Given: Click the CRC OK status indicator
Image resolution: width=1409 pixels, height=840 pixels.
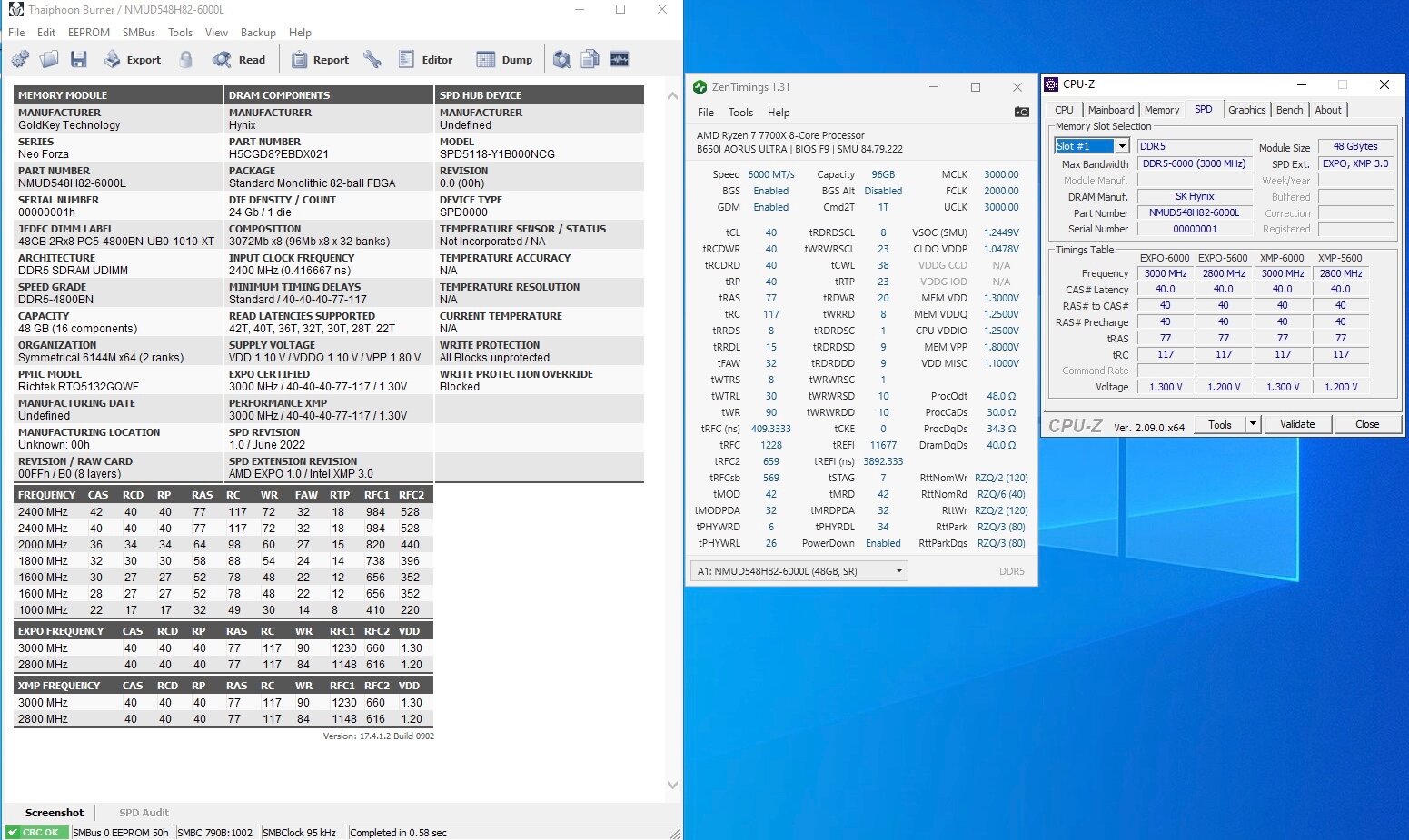Looking at the screenshot, I should click(36, 833).
